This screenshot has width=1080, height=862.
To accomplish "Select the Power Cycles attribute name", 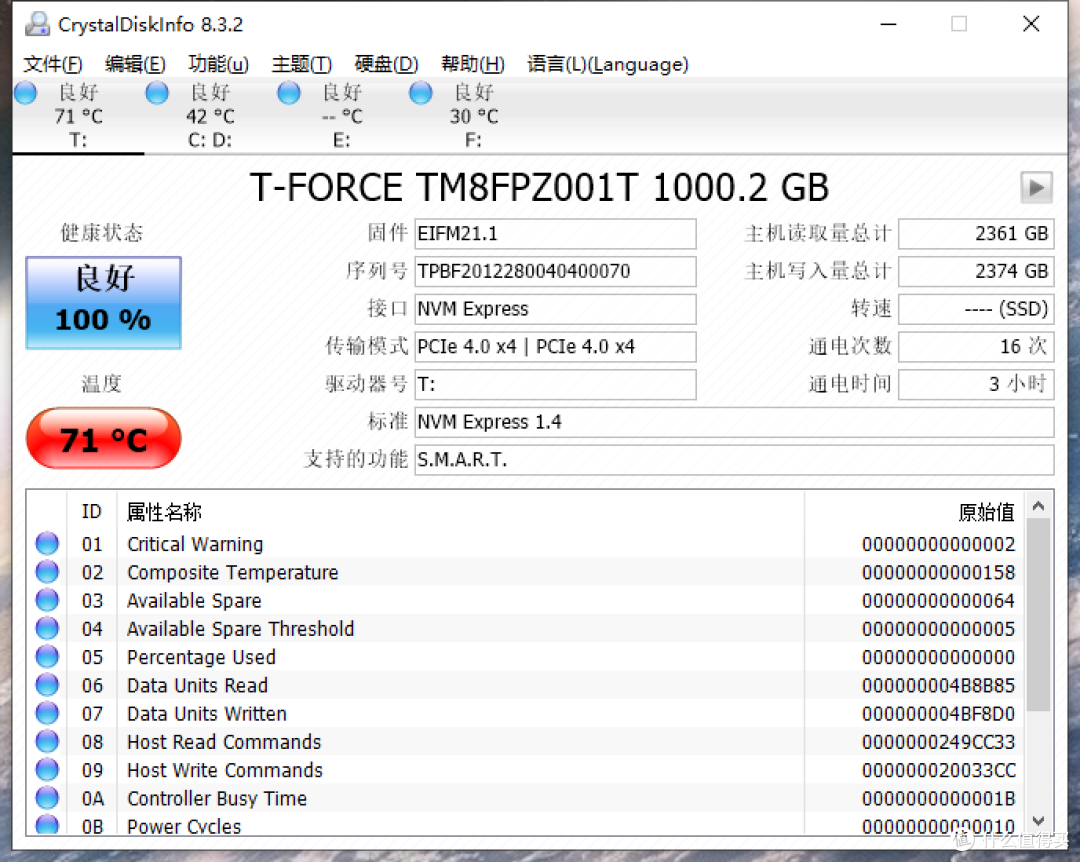I will (184, 826).
